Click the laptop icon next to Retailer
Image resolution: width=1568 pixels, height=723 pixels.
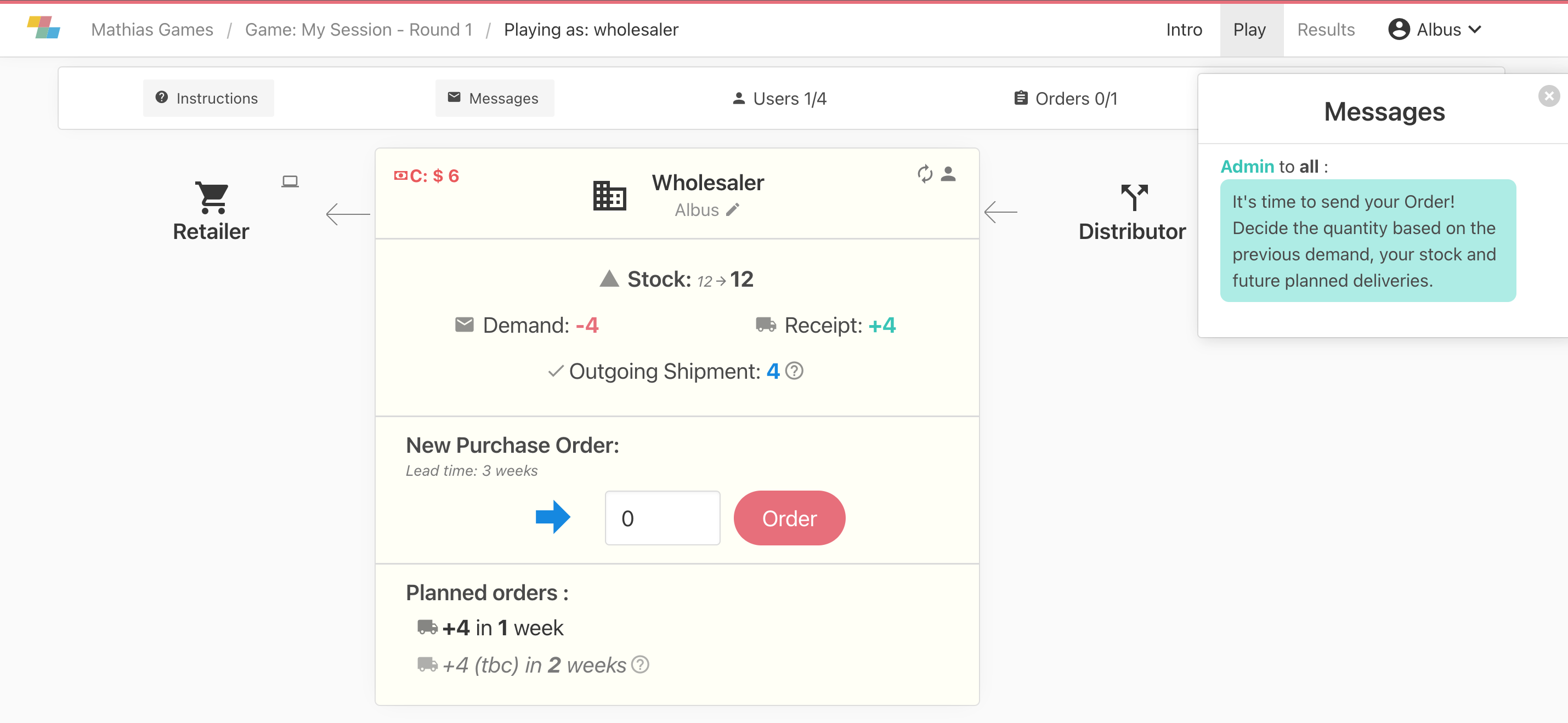tap(290, 181)
